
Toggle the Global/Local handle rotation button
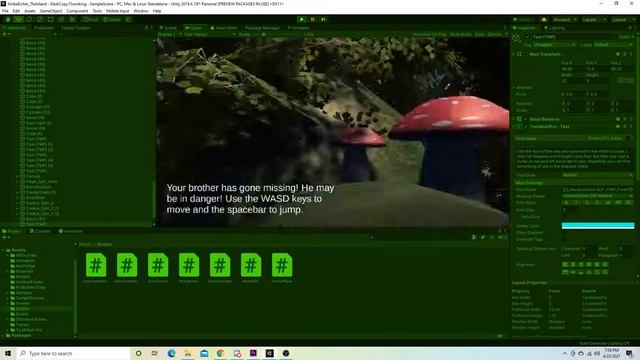(112, 19)
